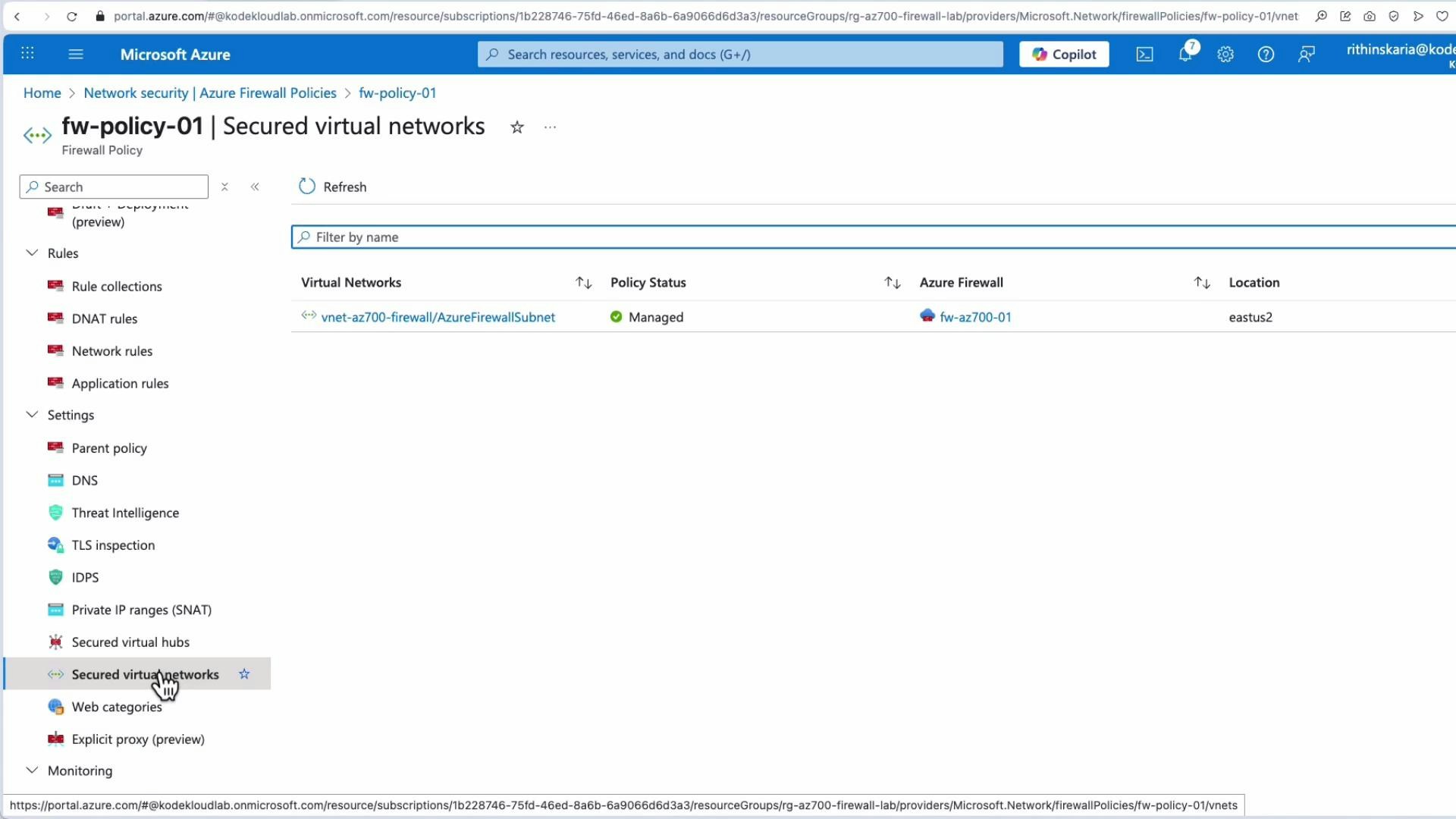The height and width of the screenshot is (819, 1456).
Task: Pin Secured virtual networks with its star
Action: (x=243, y=673)
